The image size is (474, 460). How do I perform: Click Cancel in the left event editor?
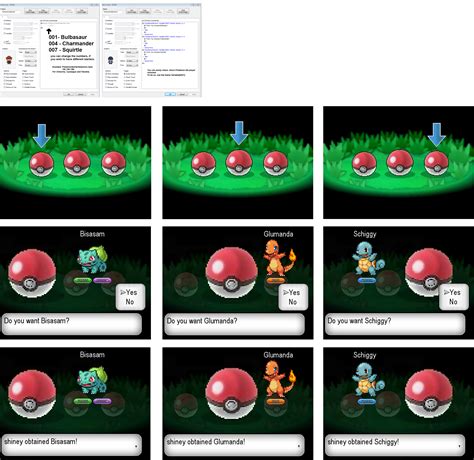click(x=81, y=94)
